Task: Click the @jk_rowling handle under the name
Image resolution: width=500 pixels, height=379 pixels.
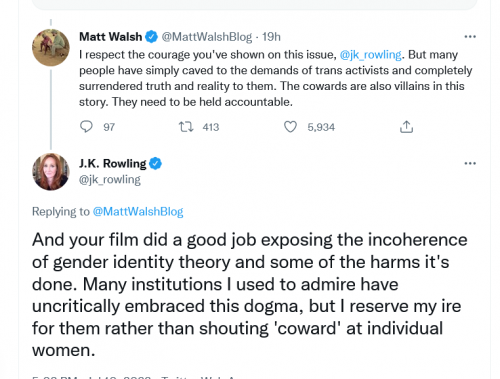Action: [x=110, y=180]
